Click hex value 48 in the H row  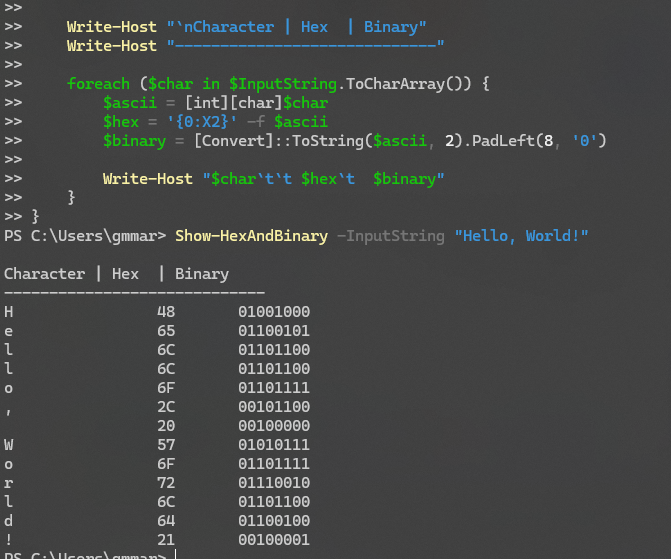(166, 312)
